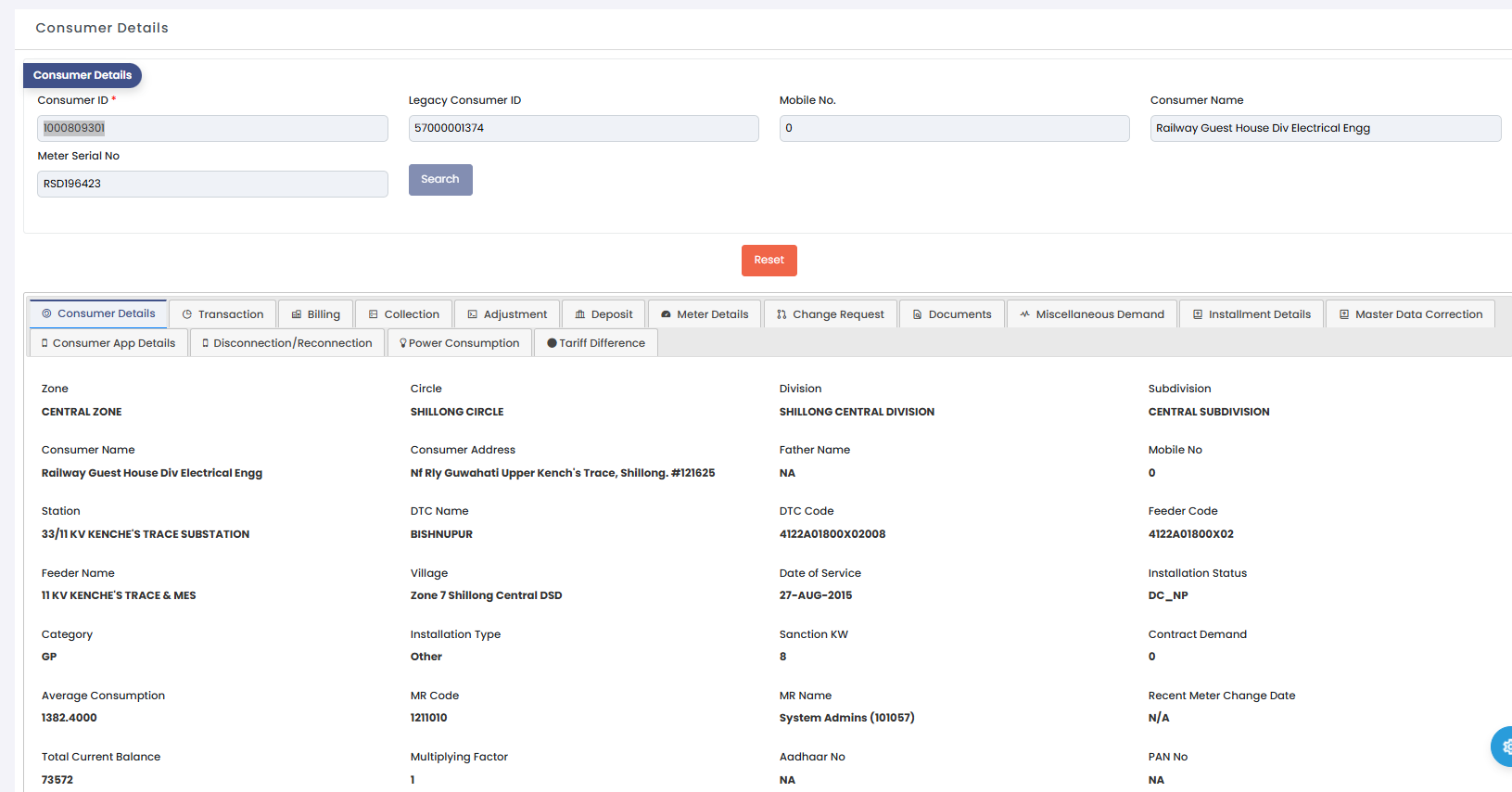Click Total Current Balance value 73572
Screen dimensions: 1512x792
click(57, 780)
